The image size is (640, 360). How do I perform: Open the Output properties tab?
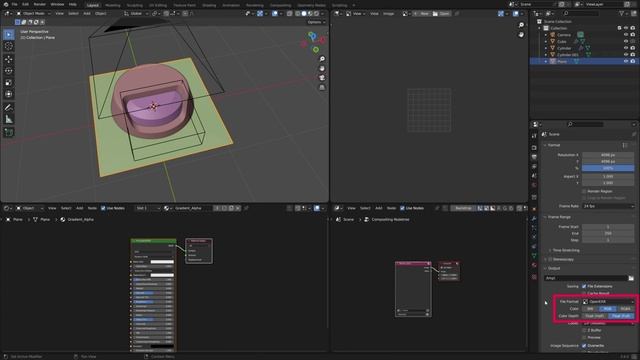pos(534,157)
